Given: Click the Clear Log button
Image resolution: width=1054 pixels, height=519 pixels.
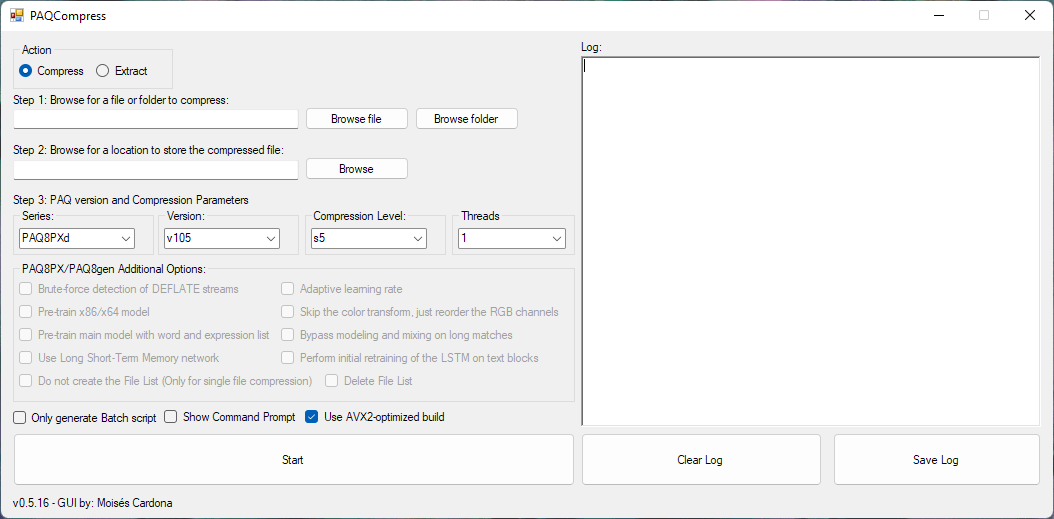Looking at the screenshot, I should 700,460.
